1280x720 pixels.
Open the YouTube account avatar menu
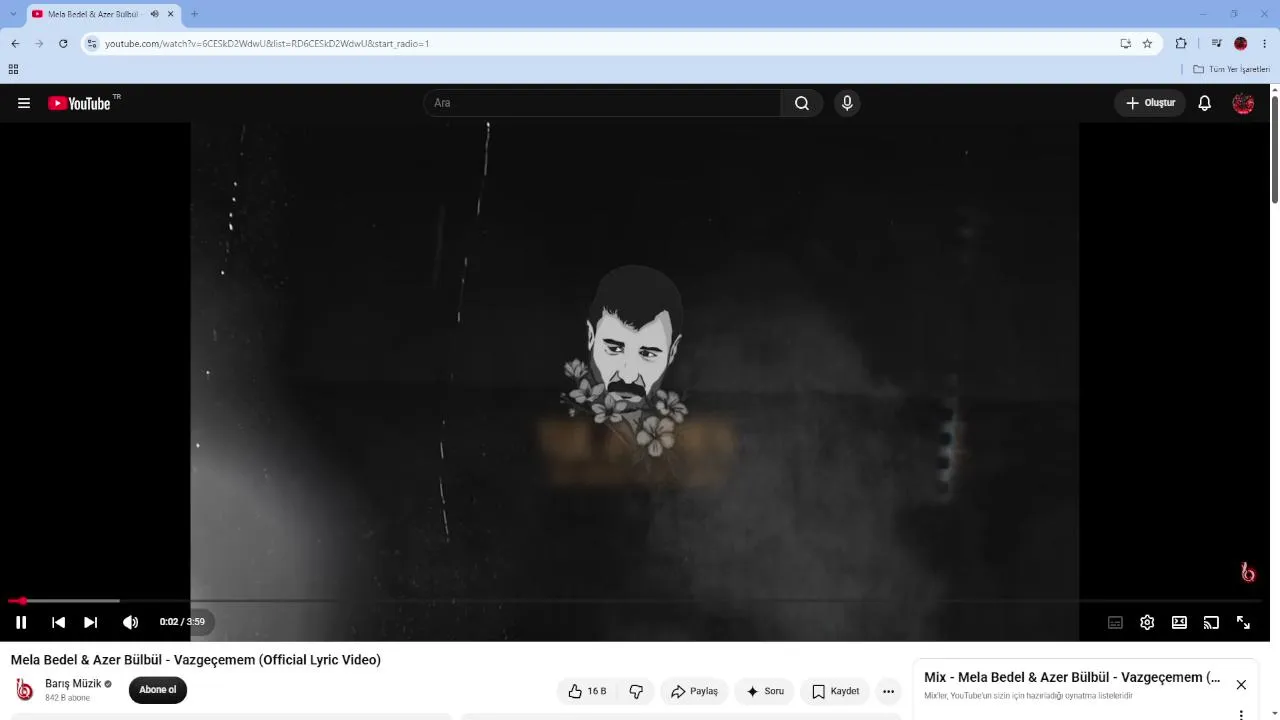pos(1243,103)
